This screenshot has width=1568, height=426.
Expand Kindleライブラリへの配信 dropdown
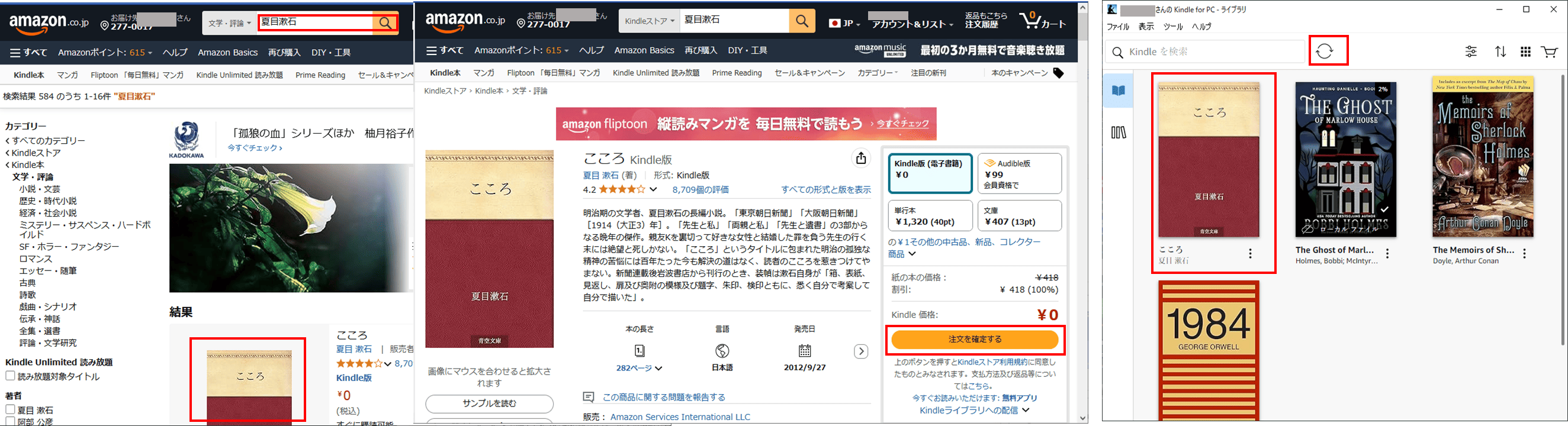[x=975, y=410]
